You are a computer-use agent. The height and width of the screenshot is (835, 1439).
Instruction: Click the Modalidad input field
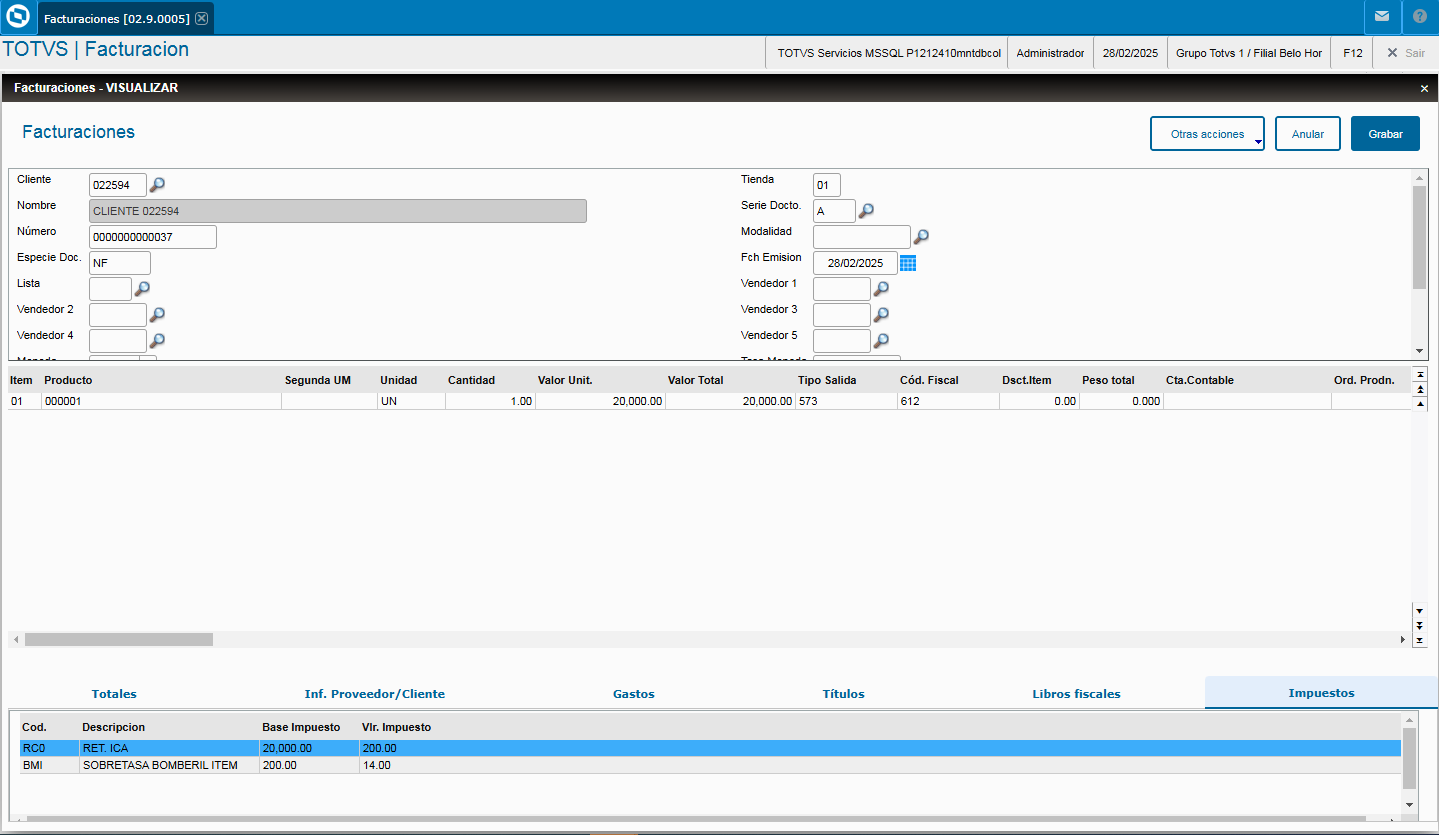click(862, 237)
